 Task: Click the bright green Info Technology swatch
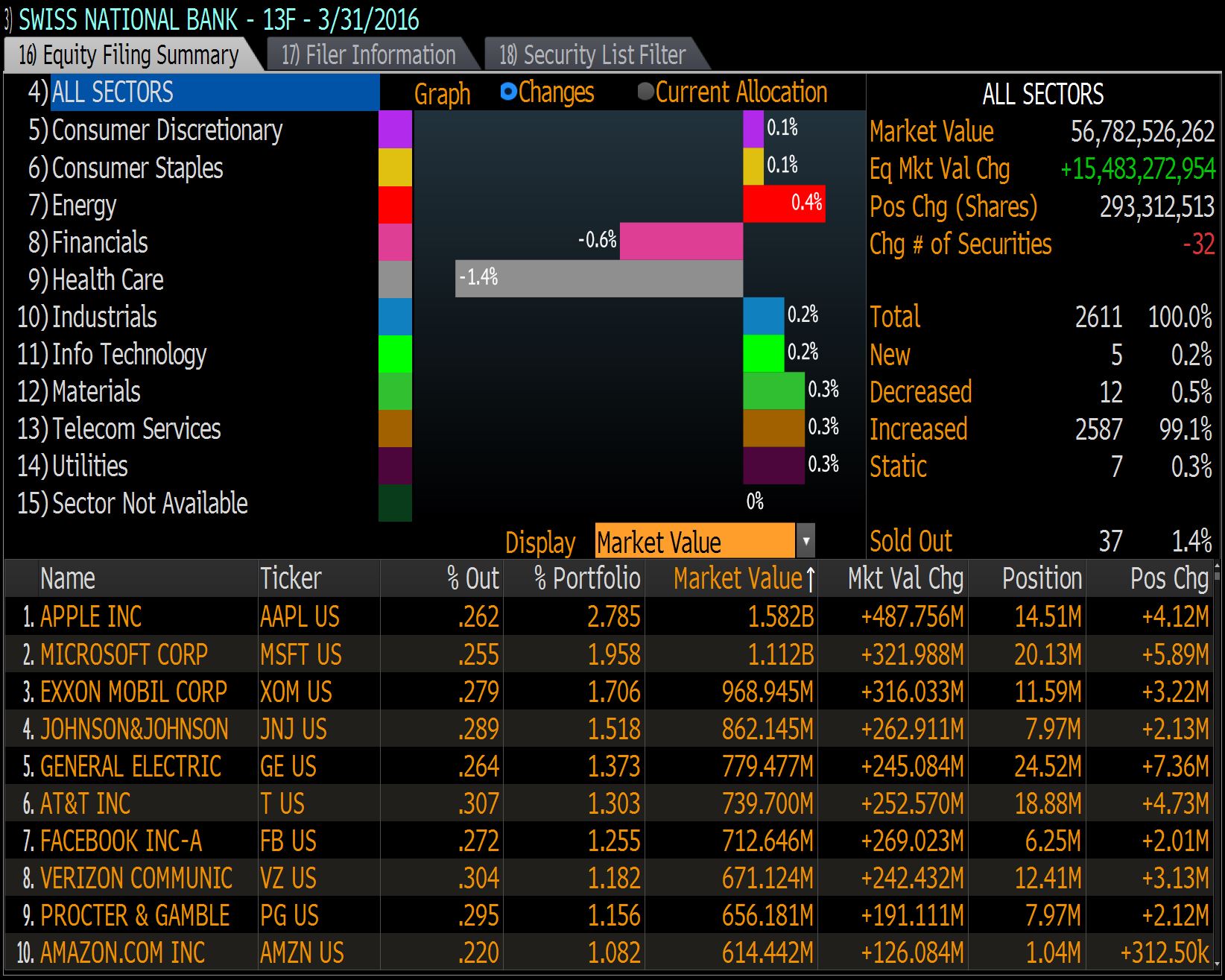[x=395, y=353]
